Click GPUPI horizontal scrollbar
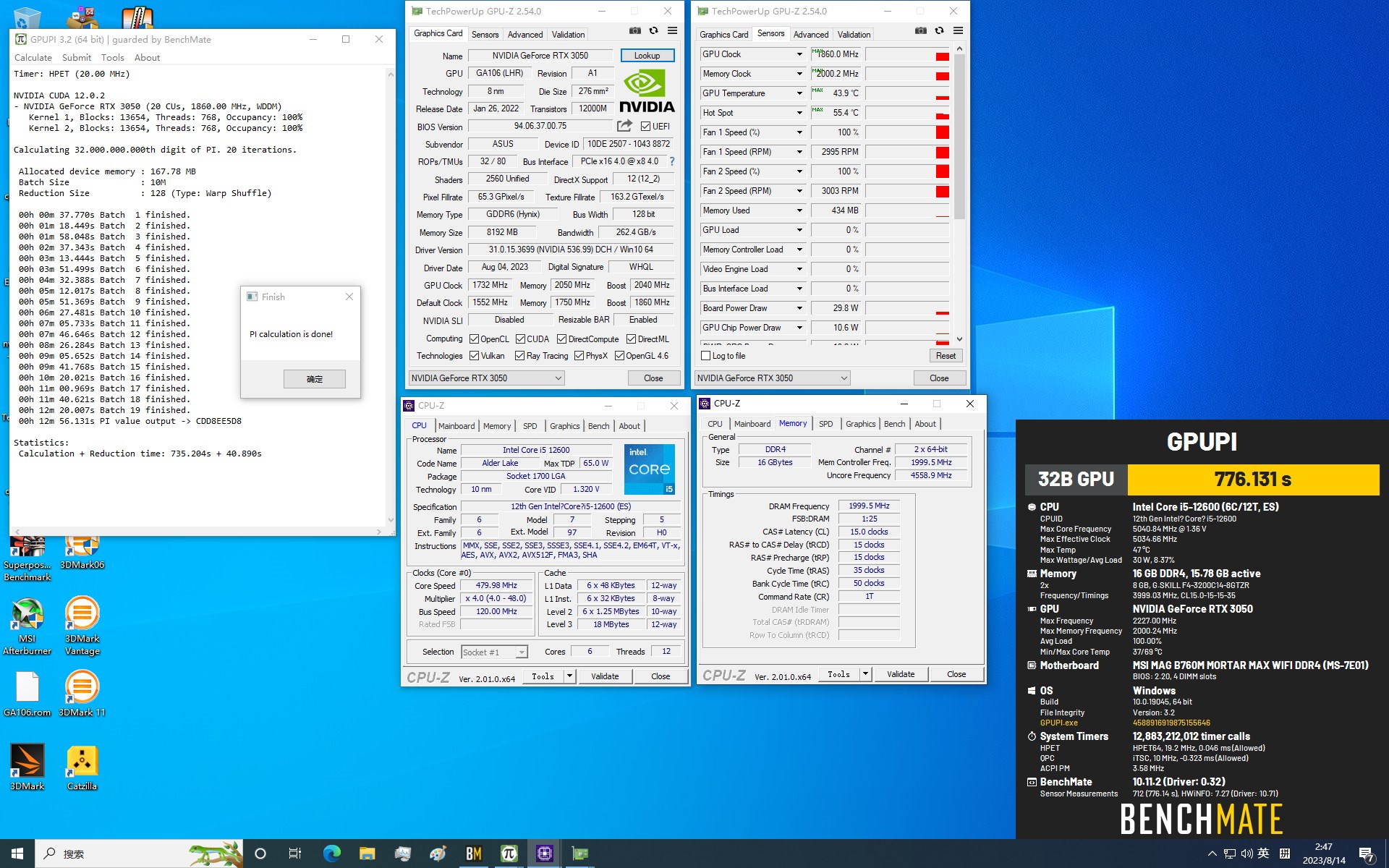The height and width of the screenshot is (868, 1389). click(199, 532)
